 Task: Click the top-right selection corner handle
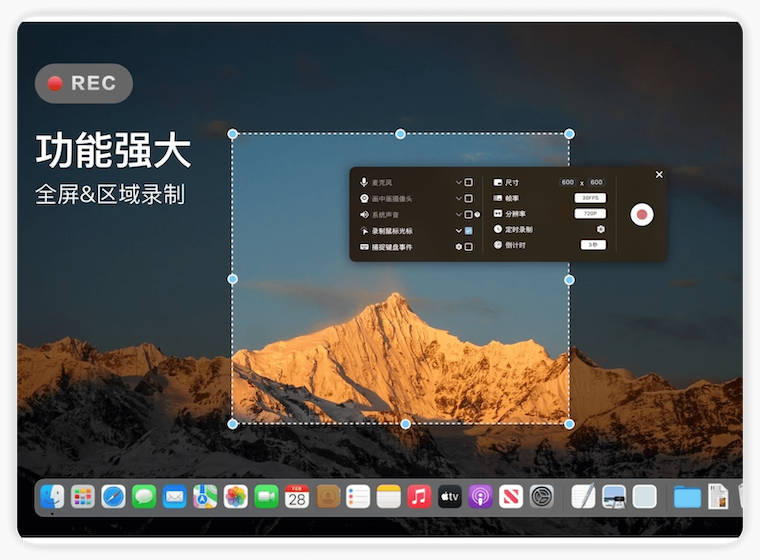[569, 134]
